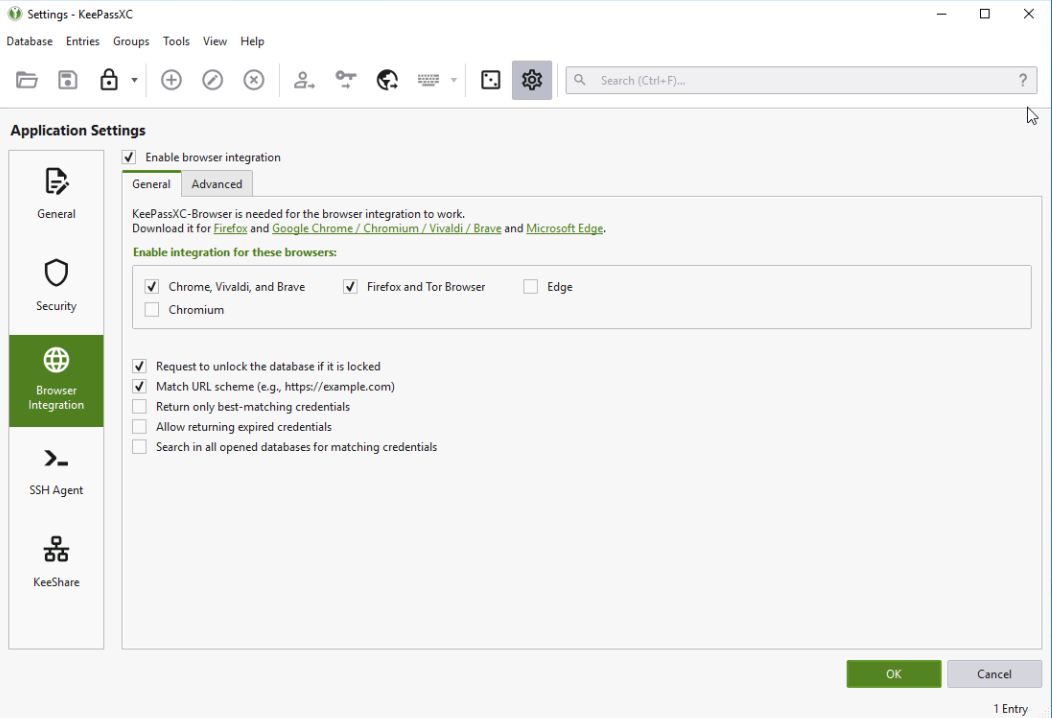Click the search magnifier icon
Viewport: 1052px width, 718px height.
[x=580, y=80]
